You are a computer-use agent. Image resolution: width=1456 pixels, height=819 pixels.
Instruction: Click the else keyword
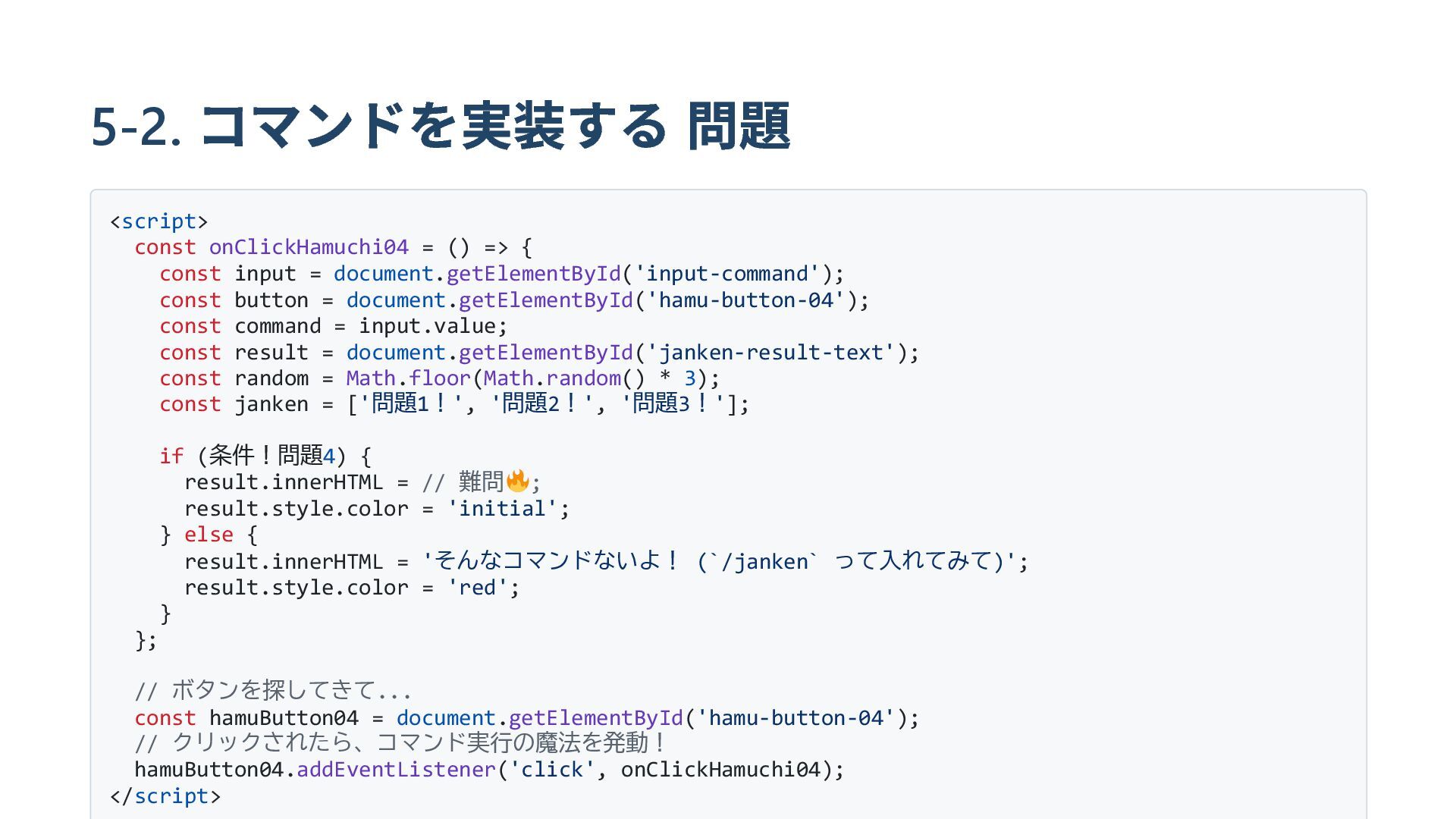(209, 535)
